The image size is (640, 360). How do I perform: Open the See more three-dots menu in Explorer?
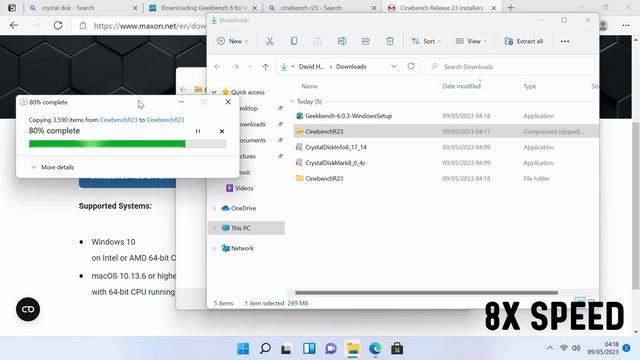pos(565,41)
